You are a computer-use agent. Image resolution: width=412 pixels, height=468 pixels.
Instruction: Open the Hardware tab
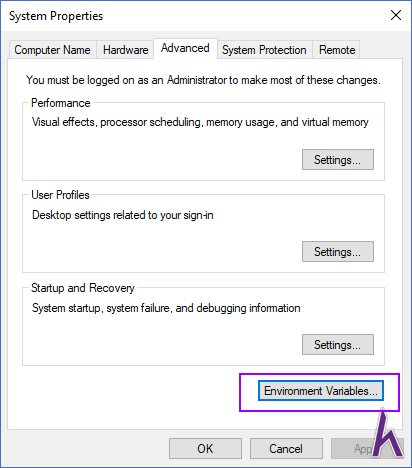[x=125, y=50]
